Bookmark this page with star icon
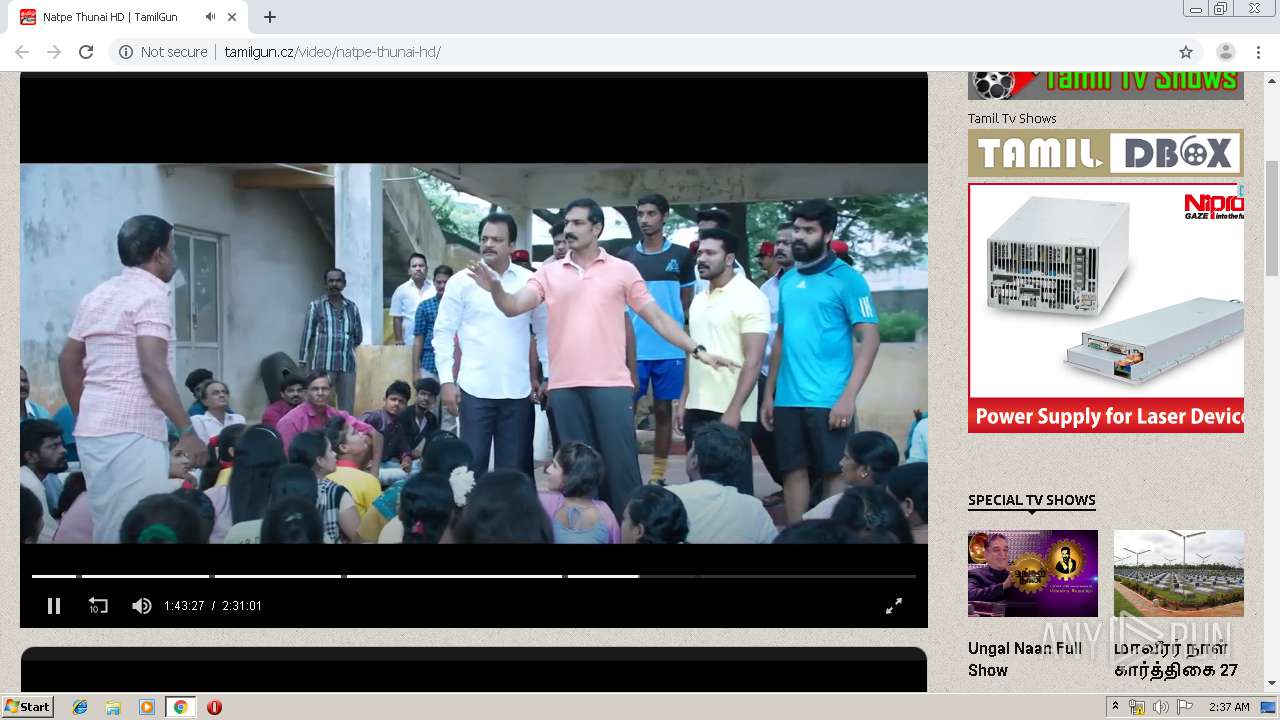Image resolution: width=1280 pixels, height=720 pixels. tap(1186, 52)
